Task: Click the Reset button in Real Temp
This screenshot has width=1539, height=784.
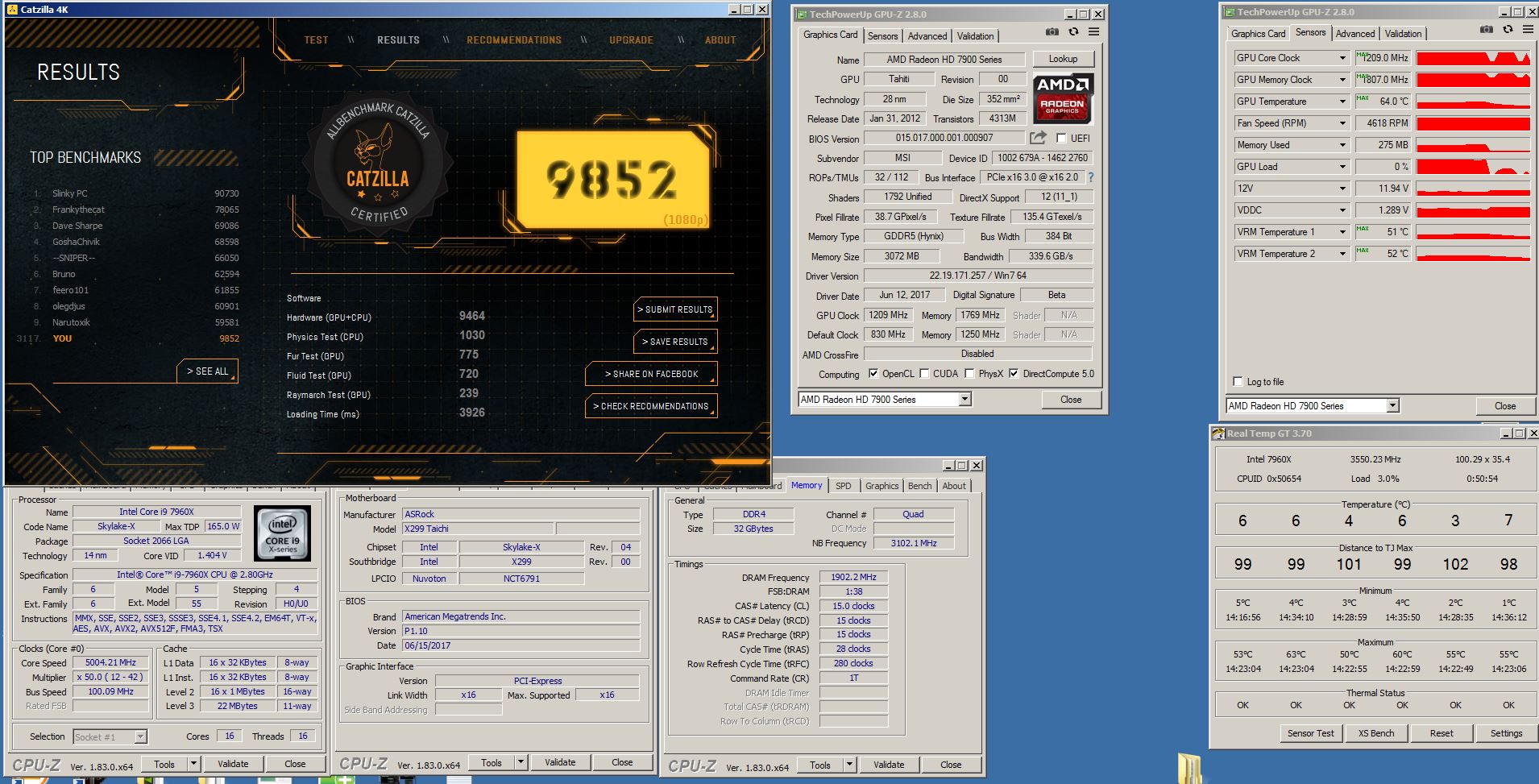Action: point(1442,733)
